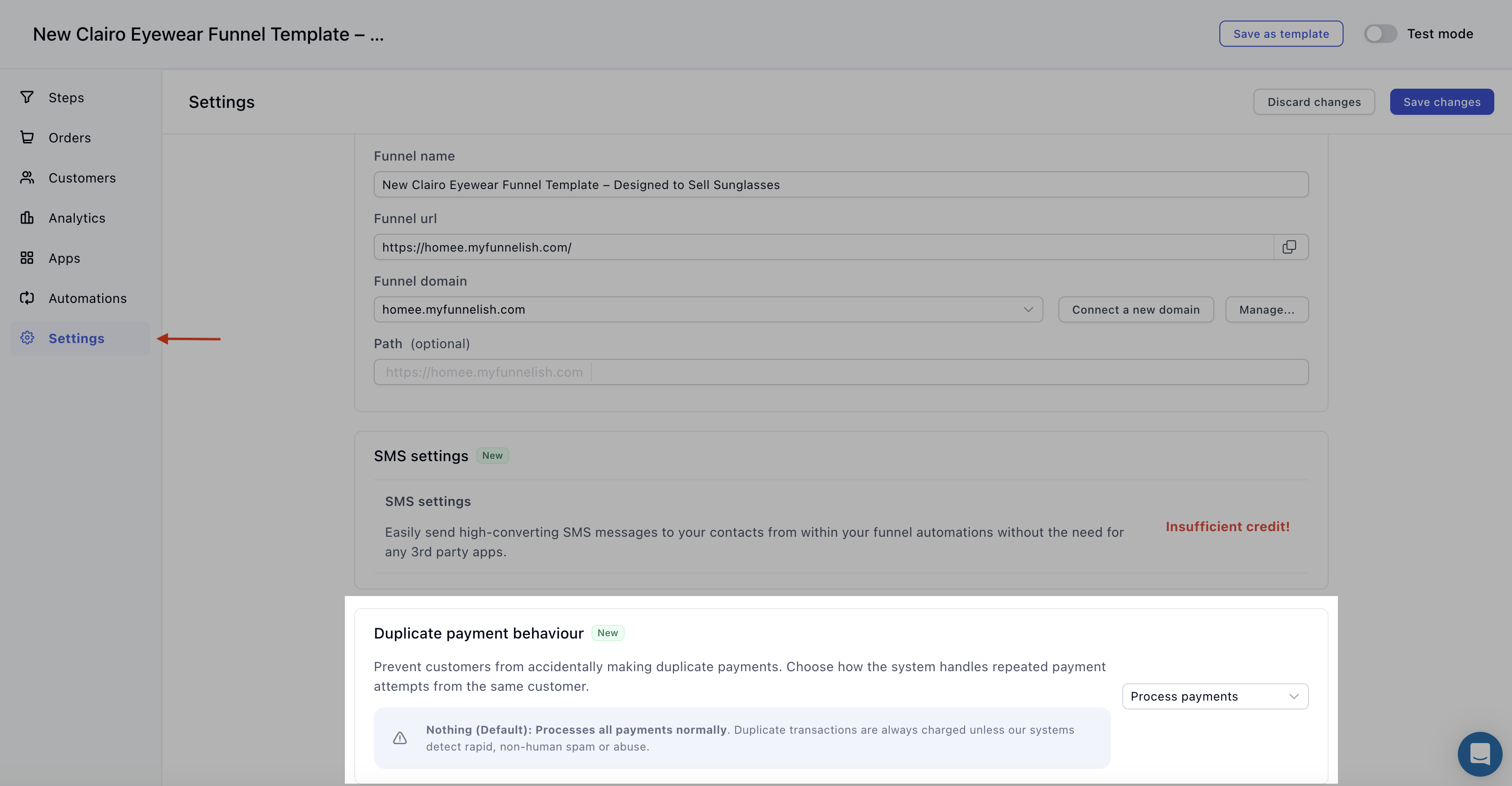Click into the Funnel name field

coord(840,185)
